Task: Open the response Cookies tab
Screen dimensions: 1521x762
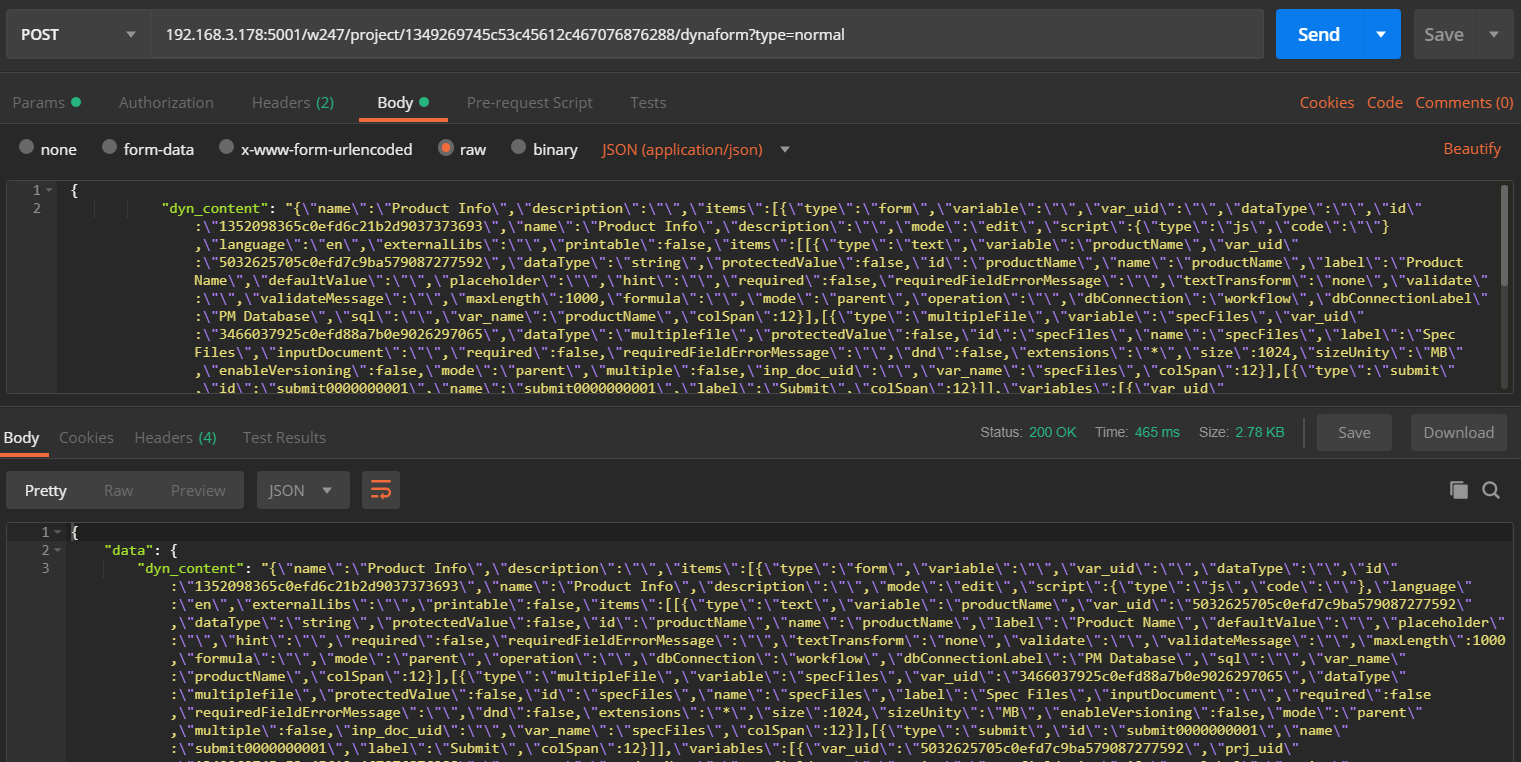Action: [86, 437]
